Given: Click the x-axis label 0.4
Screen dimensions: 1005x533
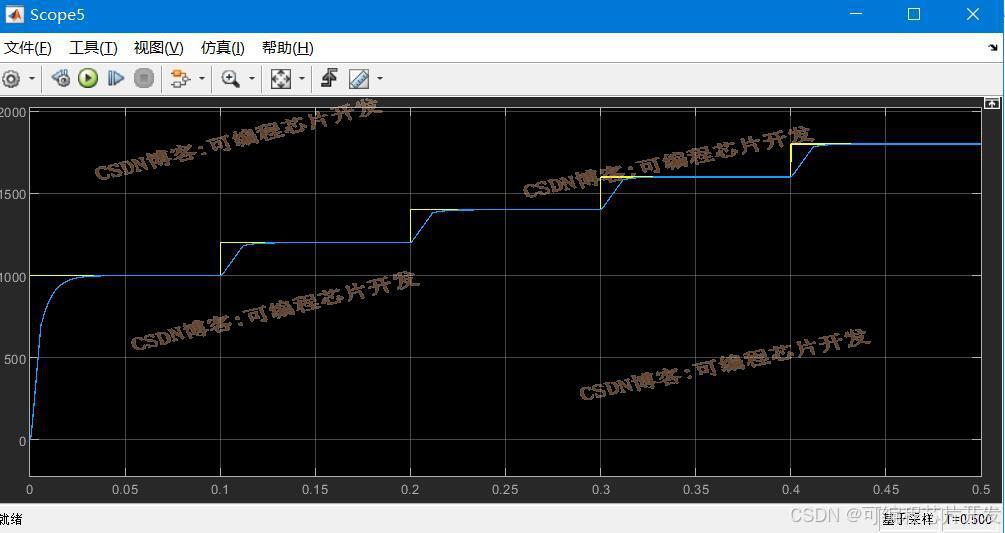Looking at the screenshot, I should (791, 490).
